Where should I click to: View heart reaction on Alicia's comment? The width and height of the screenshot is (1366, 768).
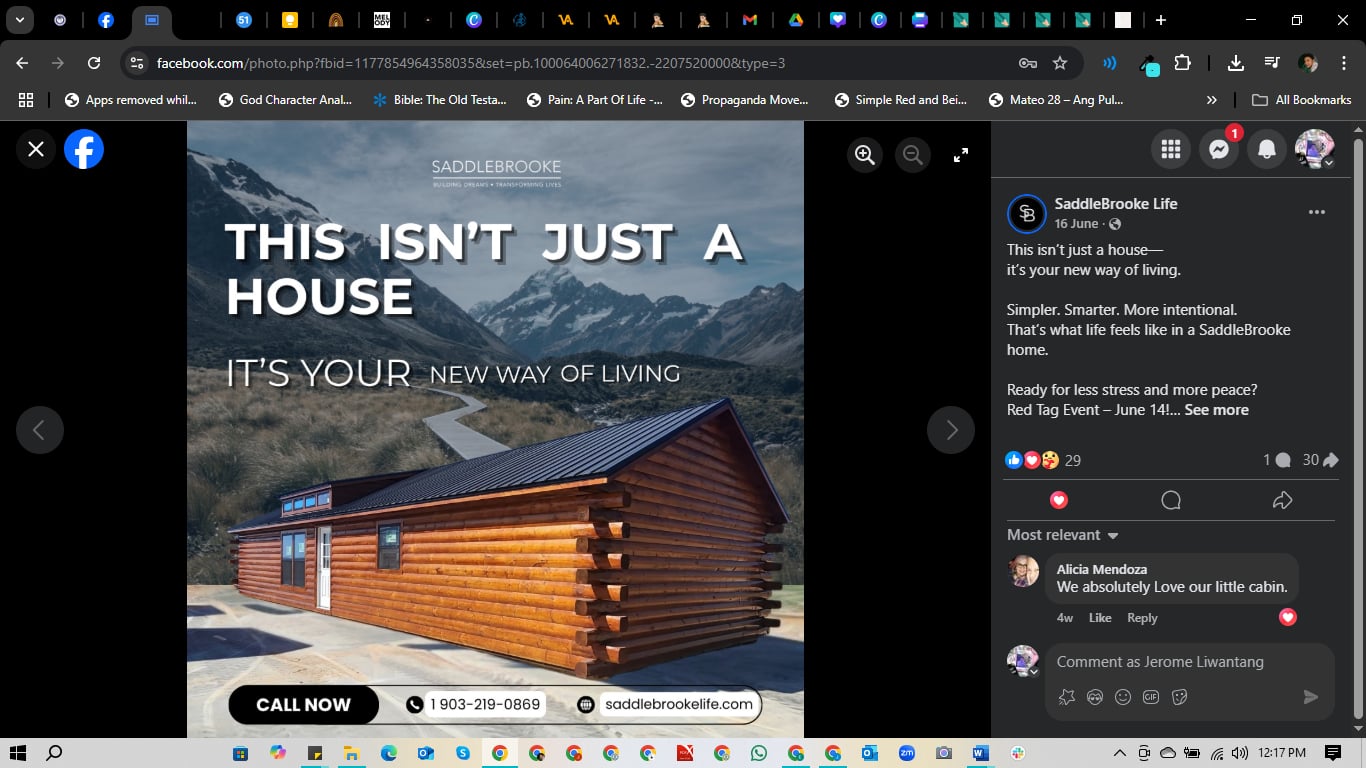click(1288, 617)
